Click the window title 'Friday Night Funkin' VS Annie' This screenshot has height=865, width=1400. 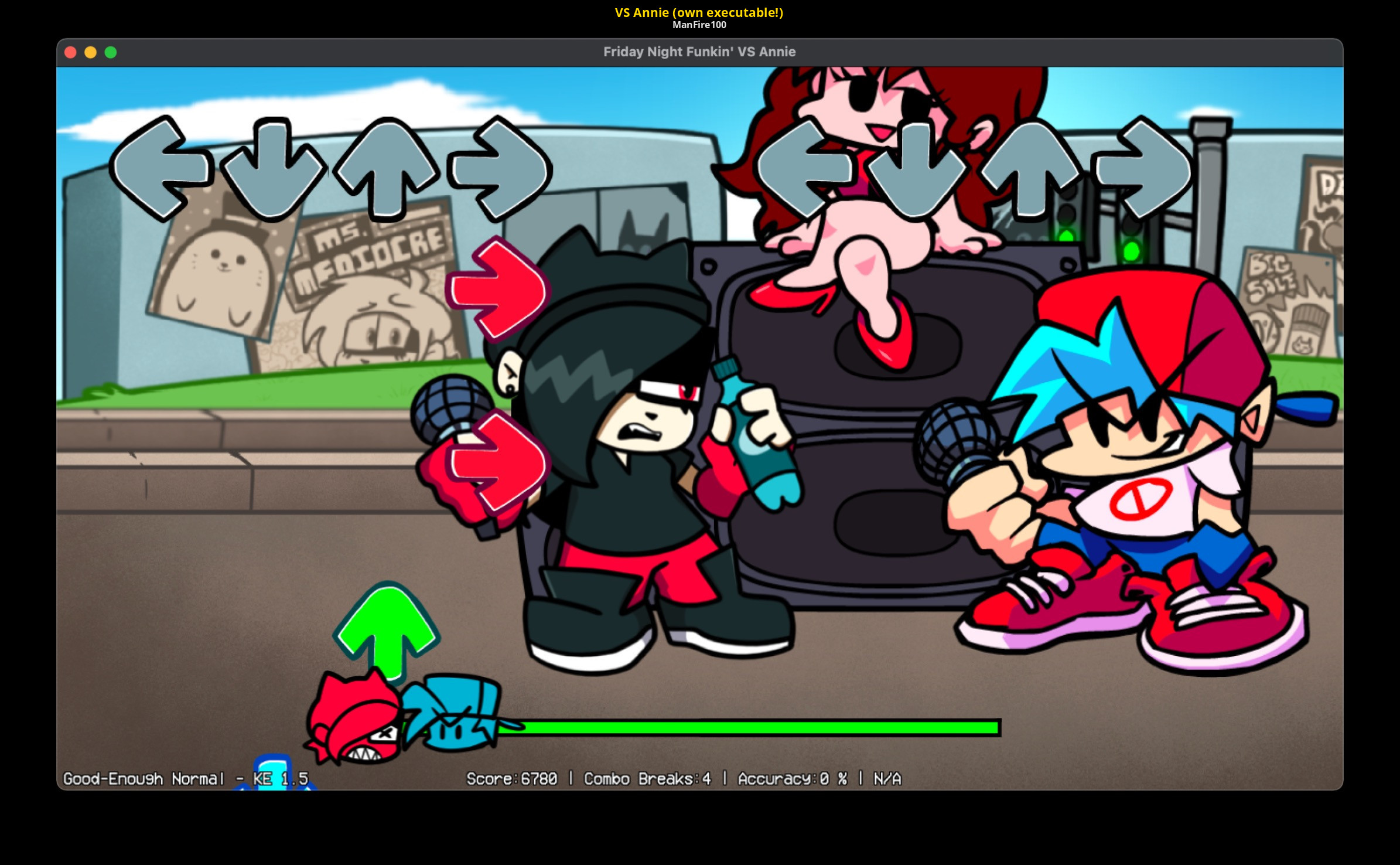pos(699,52)
